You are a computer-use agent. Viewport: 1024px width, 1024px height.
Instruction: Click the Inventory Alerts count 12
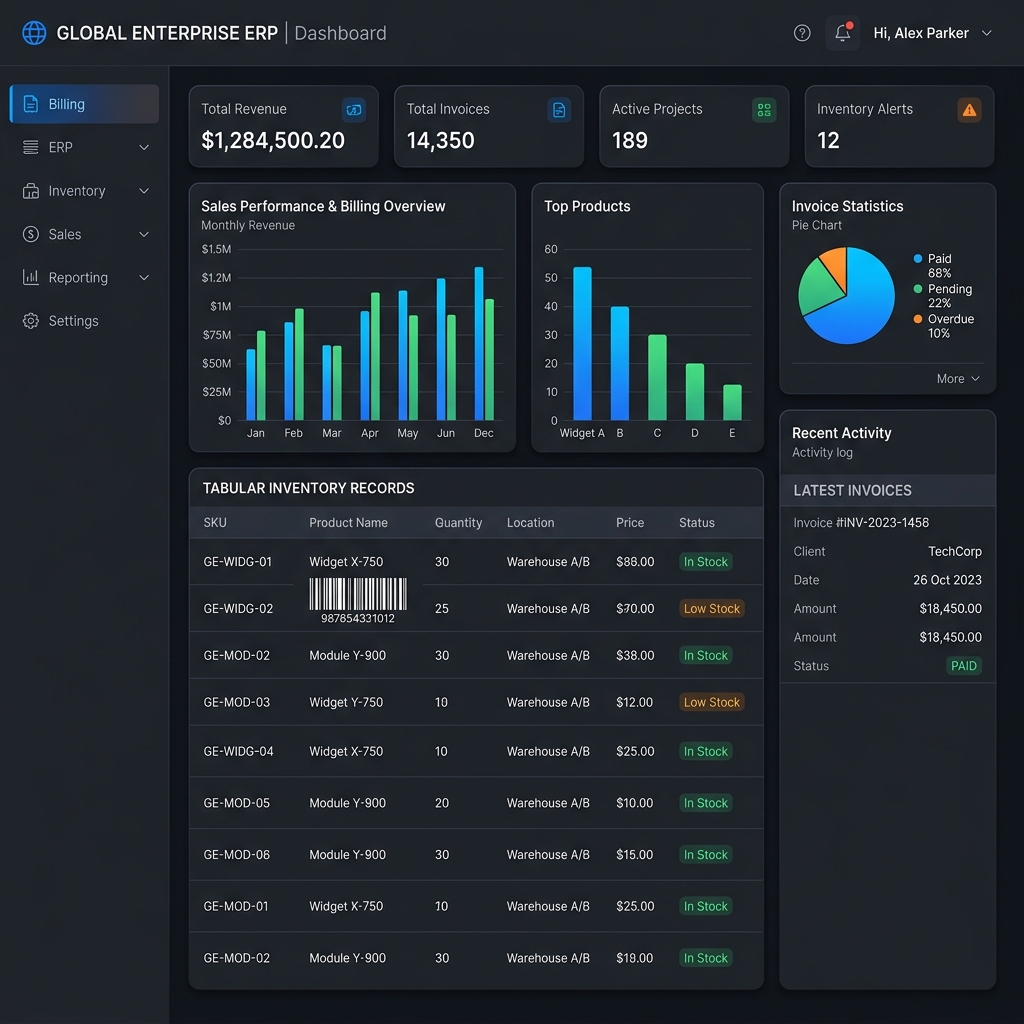coord(828,140)
